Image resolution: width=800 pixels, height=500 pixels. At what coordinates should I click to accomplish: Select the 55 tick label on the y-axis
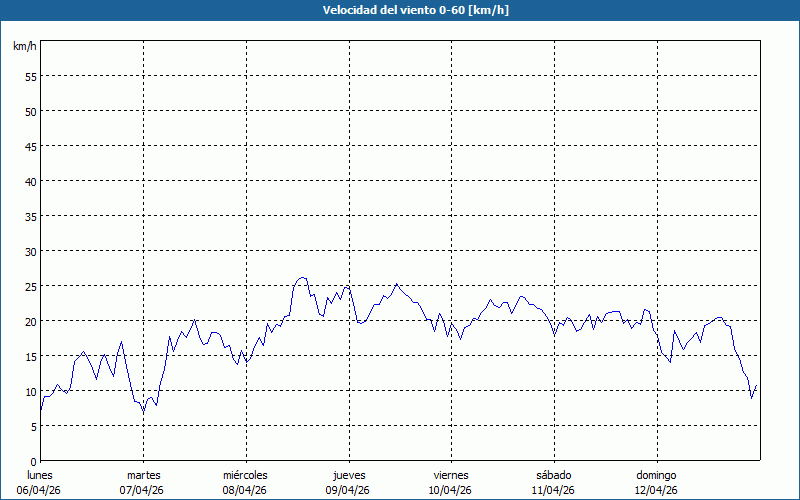[x=30, y=76]
